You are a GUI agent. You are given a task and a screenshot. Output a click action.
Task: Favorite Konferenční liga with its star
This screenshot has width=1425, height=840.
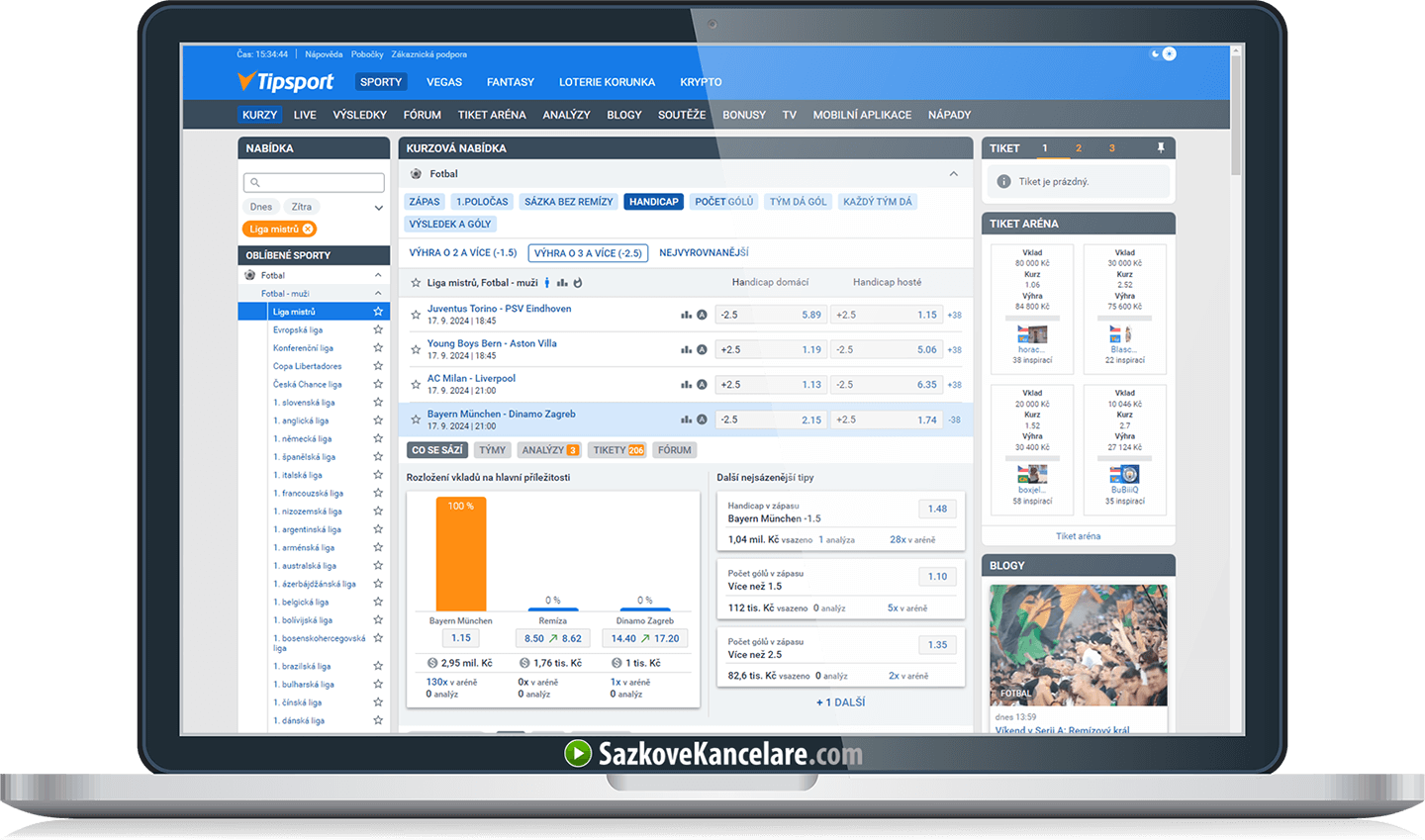(x=378, y=348)
